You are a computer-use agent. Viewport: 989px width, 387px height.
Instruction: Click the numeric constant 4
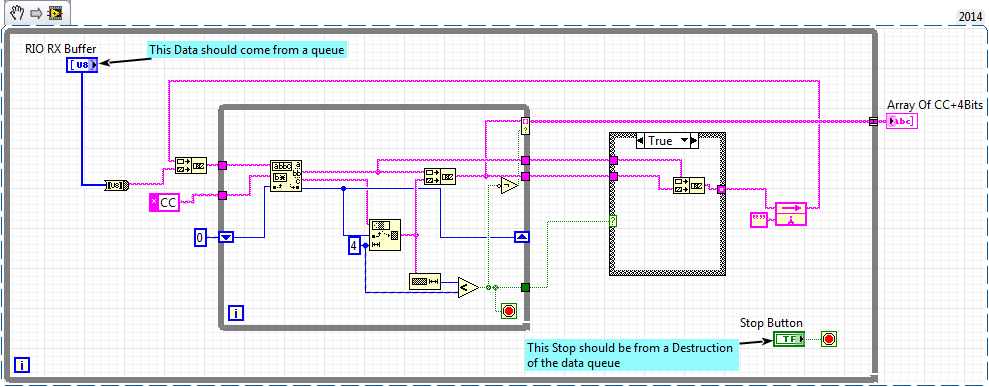354,246
